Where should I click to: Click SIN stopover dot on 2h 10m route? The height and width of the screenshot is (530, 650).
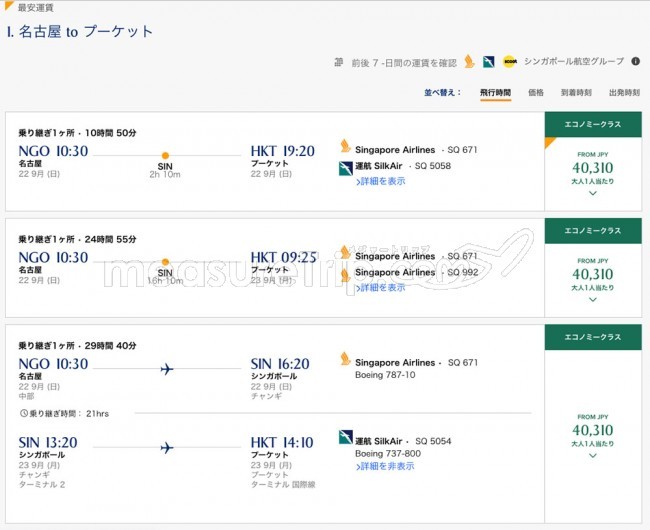coord(165,155)
